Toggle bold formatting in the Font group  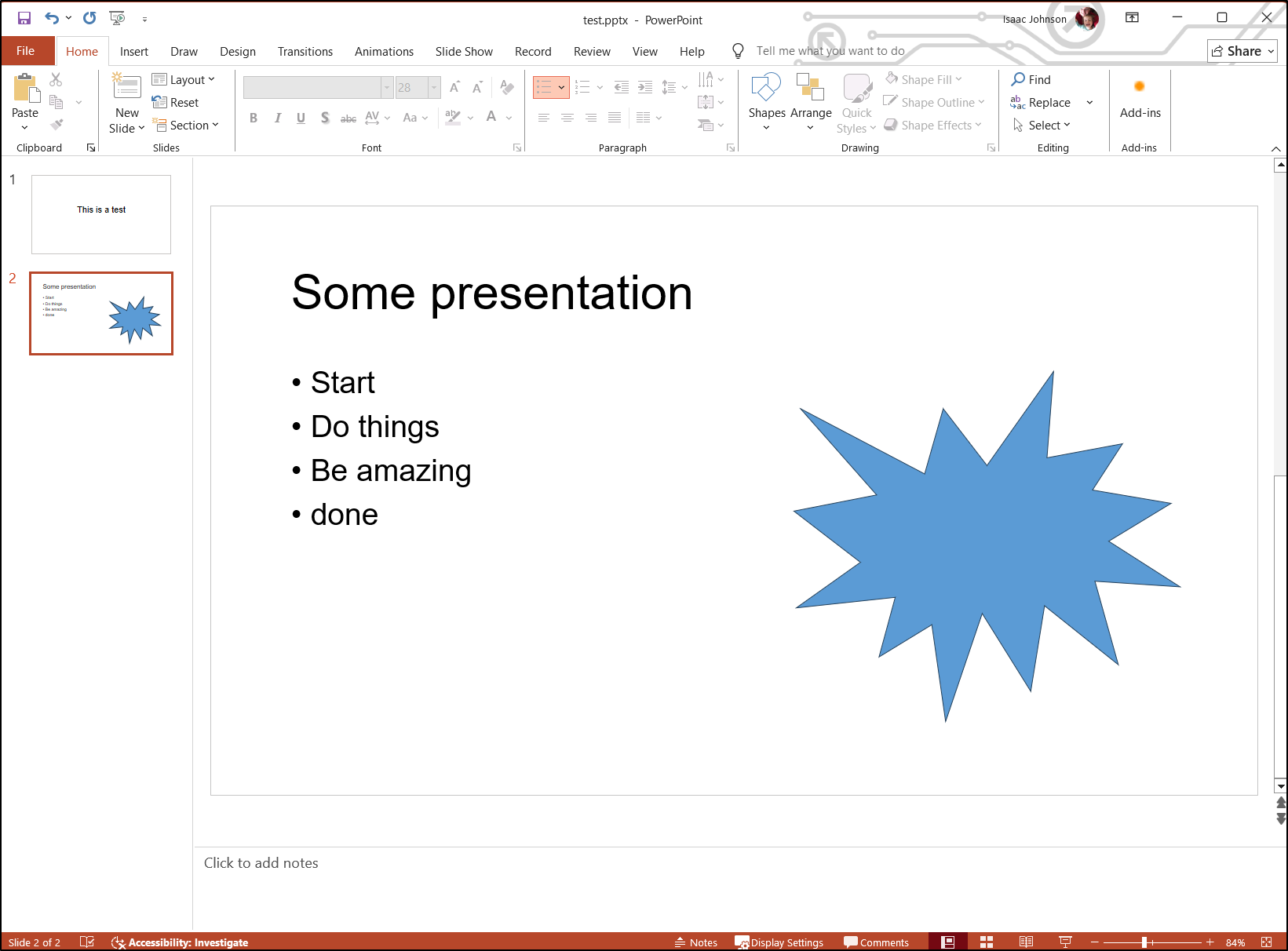click(253, 118)
